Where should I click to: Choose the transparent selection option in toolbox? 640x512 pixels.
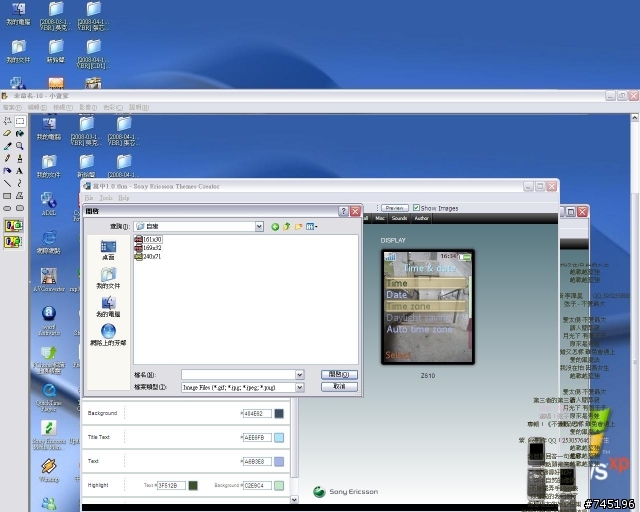click(x=13, y=242)
